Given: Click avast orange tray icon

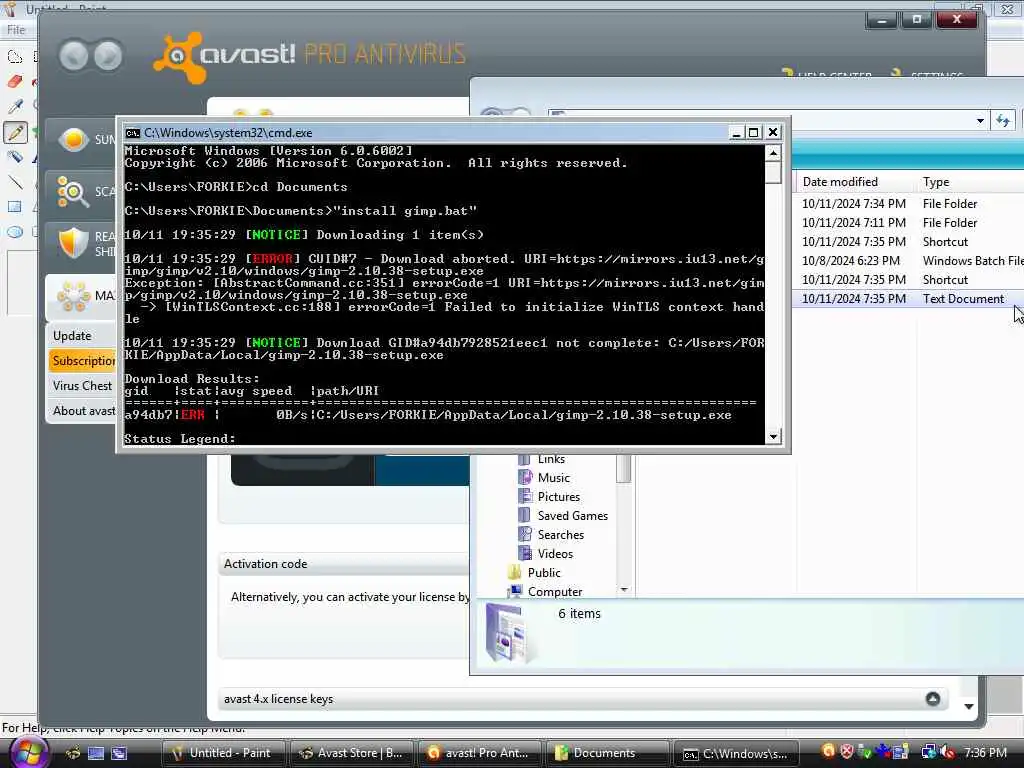Looking at the screenshot, I should (x=829, y=752).
